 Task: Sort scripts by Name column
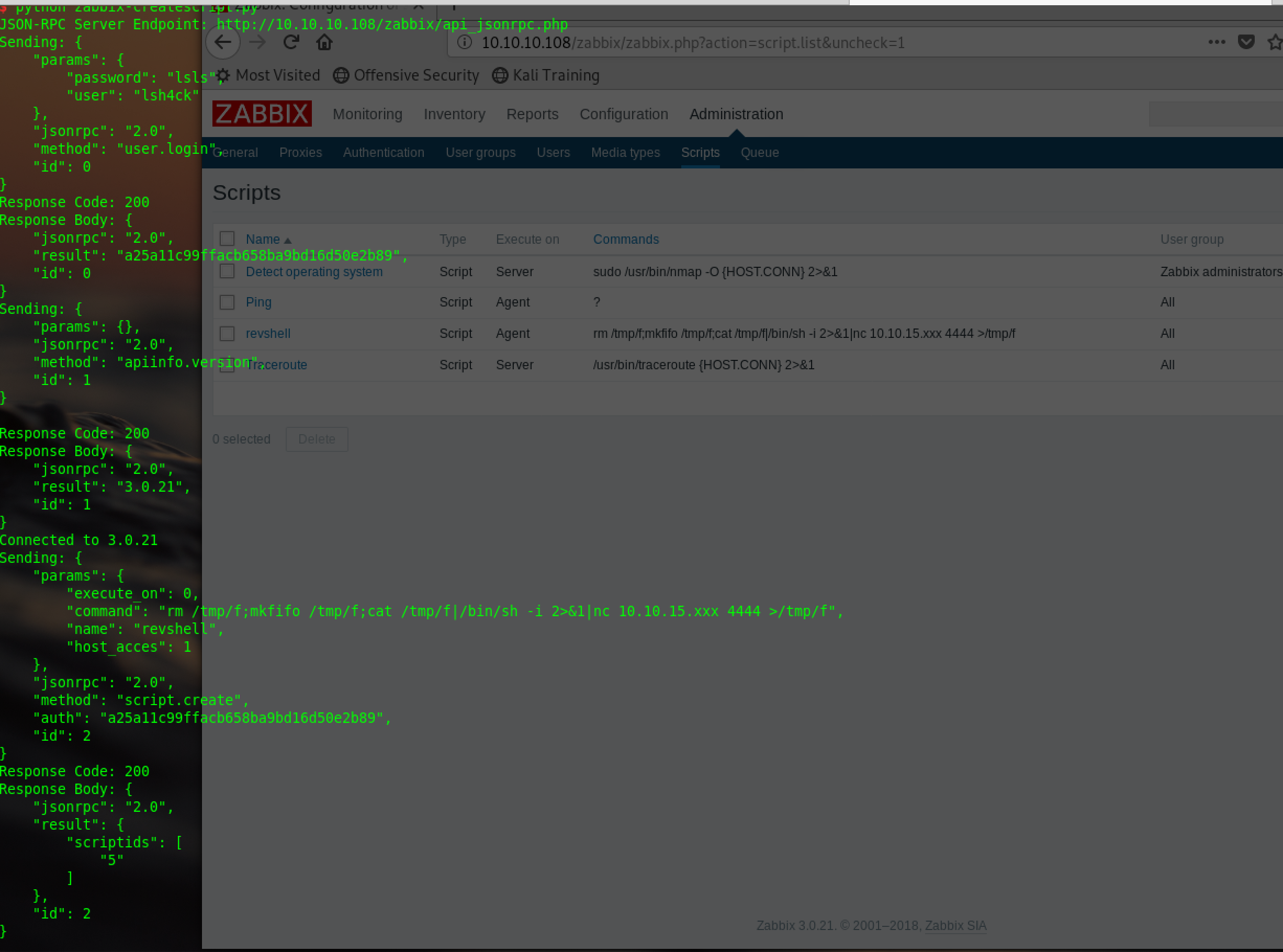268,239
